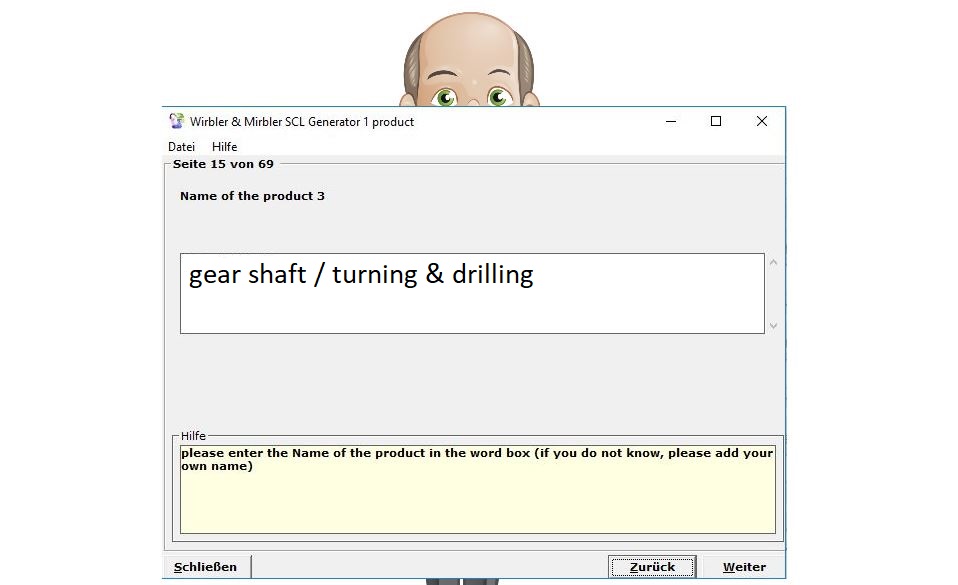Click the Hilfe group box label
The image size is (958, 585).
193,437
